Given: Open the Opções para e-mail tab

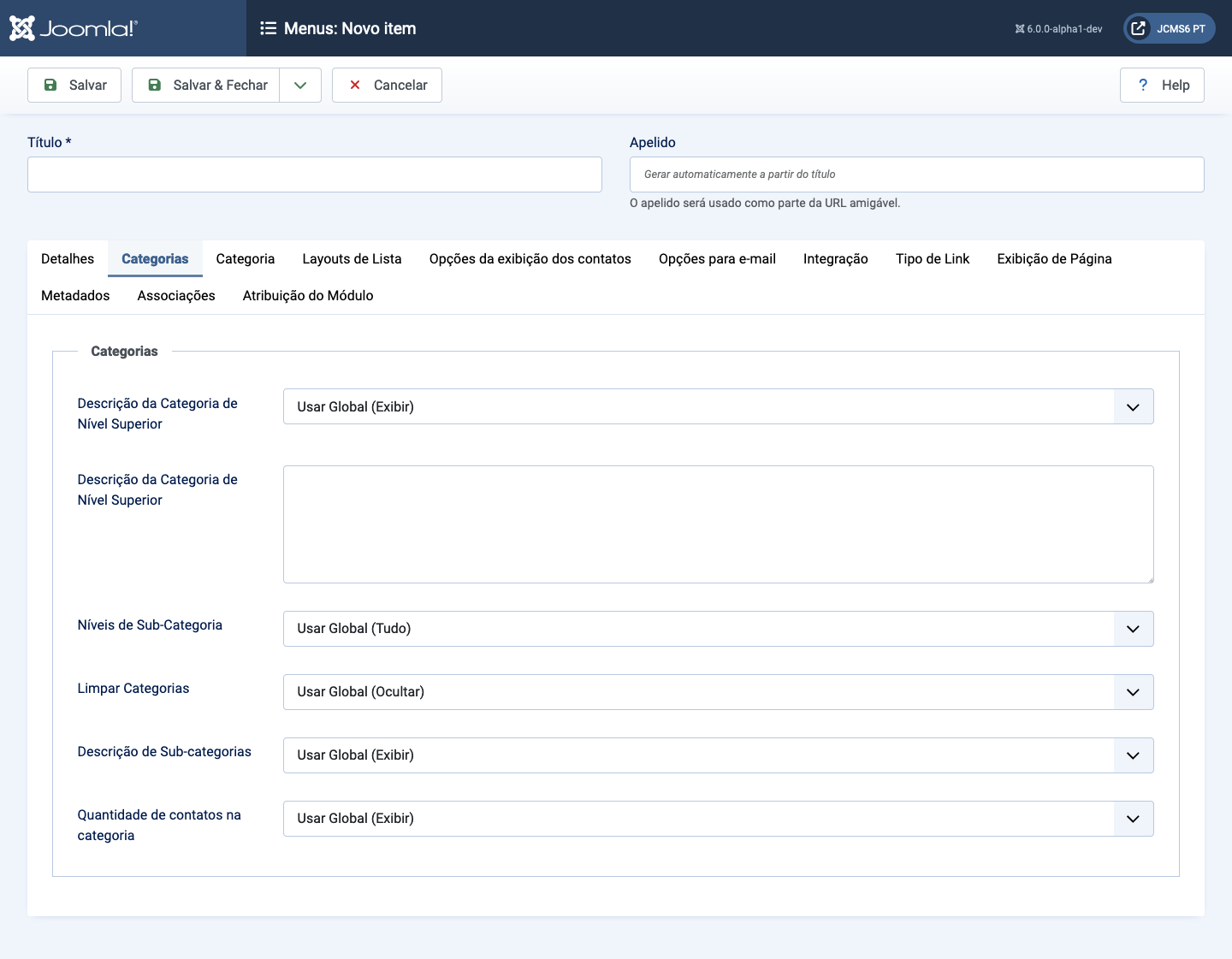Looking at the screenshot, I should pyautogui.click(x=717, y=258).
